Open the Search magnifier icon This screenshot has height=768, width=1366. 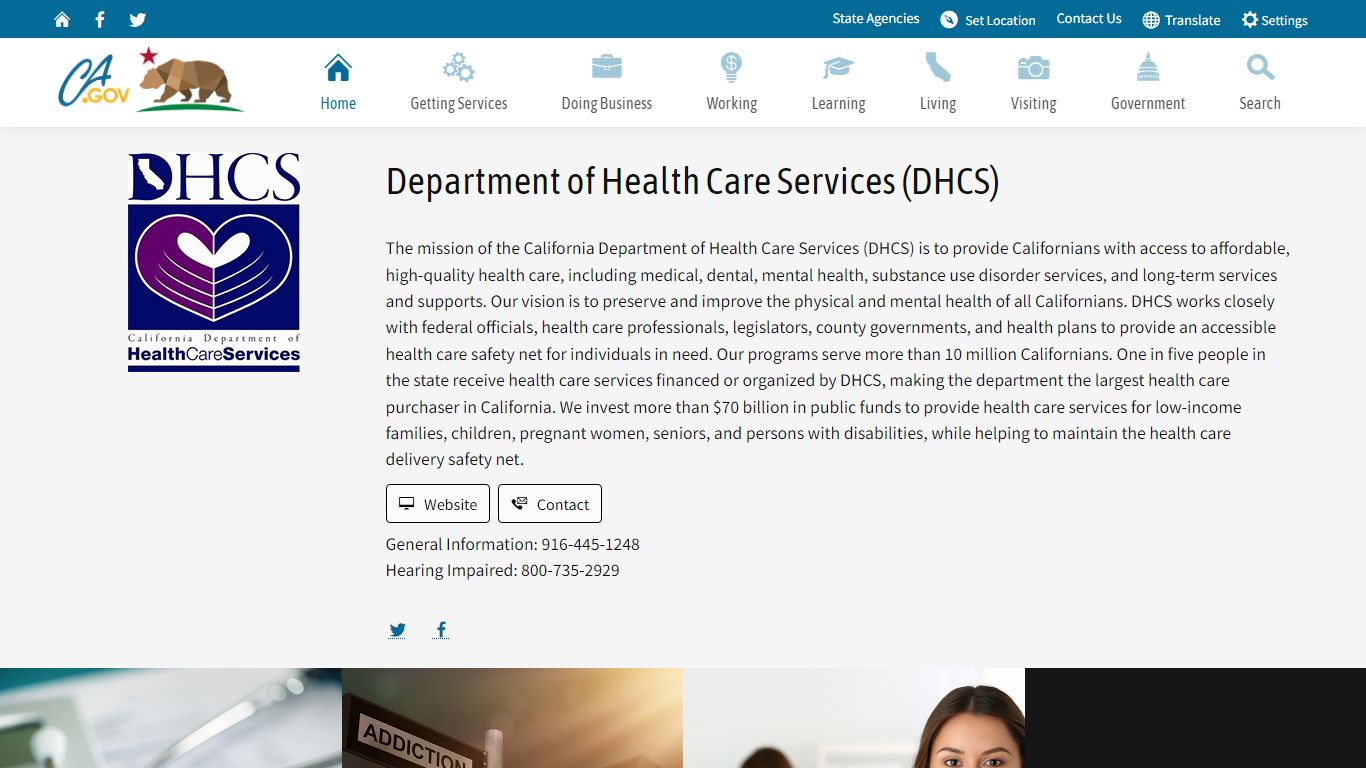[x=1260, y=68]
